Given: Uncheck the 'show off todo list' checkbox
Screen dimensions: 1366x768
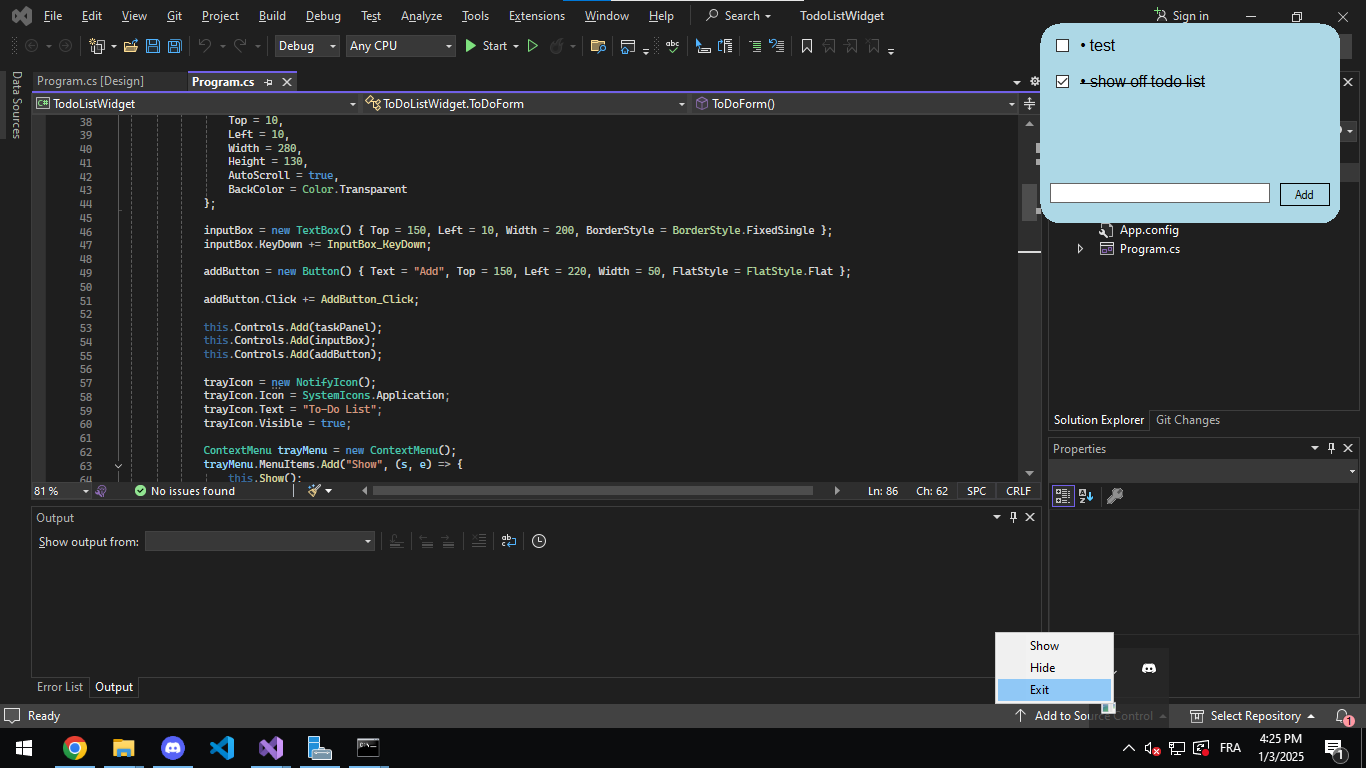Looking at the screenshot, I should tap(1063, 82).
